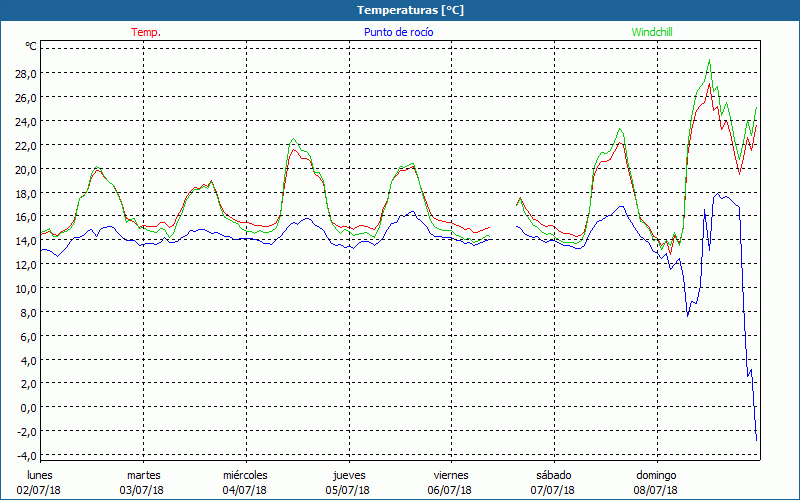Click the date 07/07/18
Viewport: 800px width, 500px height.
pyautogui.click(x=553, y=490)
